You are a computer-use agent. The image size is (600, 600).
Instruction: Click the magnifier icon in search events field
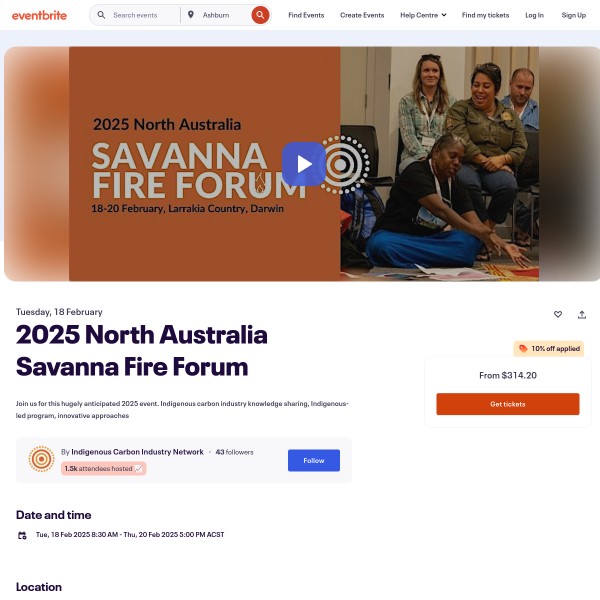tap(101, 15)
